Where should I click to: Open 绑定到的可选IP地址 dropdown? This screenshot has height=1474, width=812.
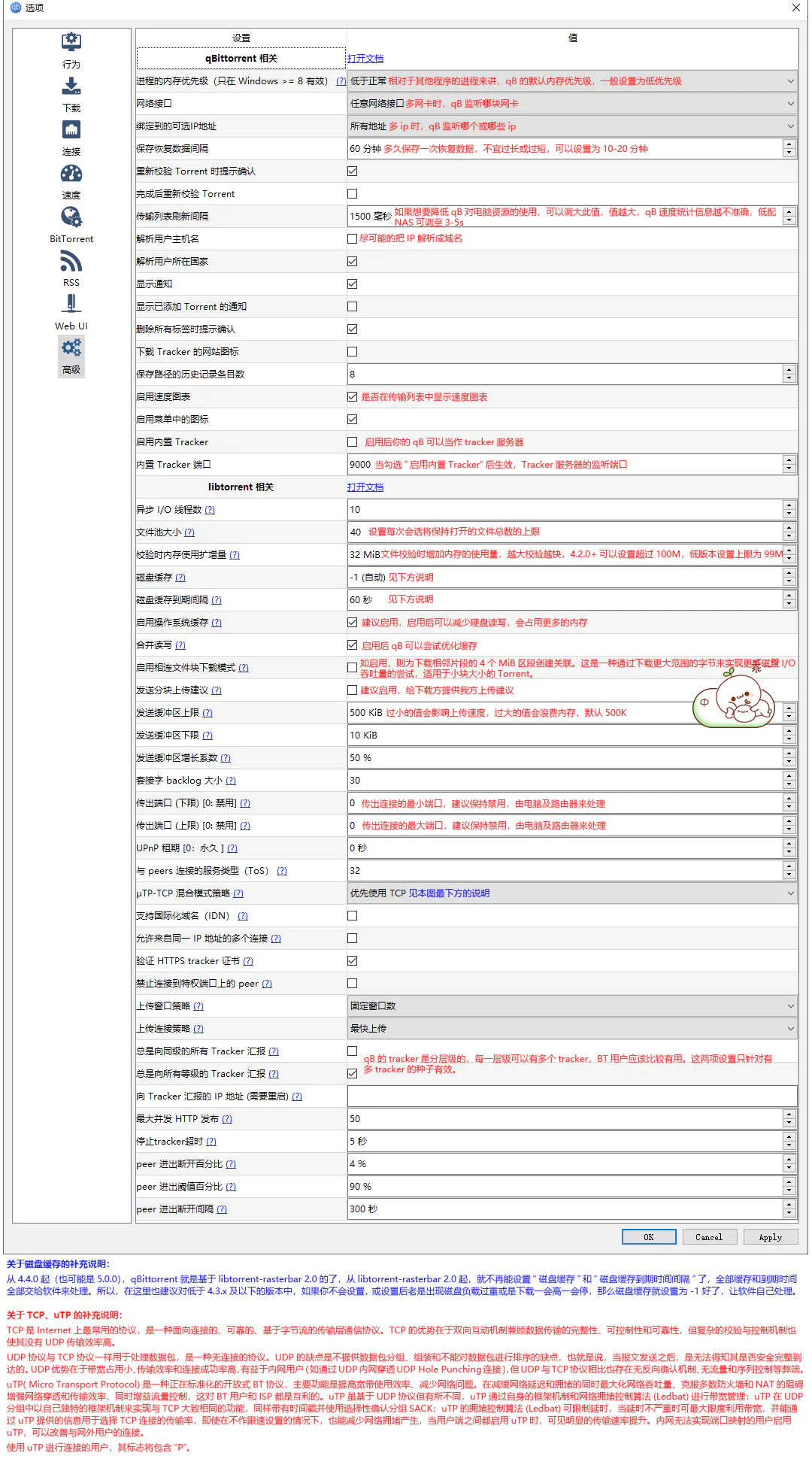[x=572, y=126]
